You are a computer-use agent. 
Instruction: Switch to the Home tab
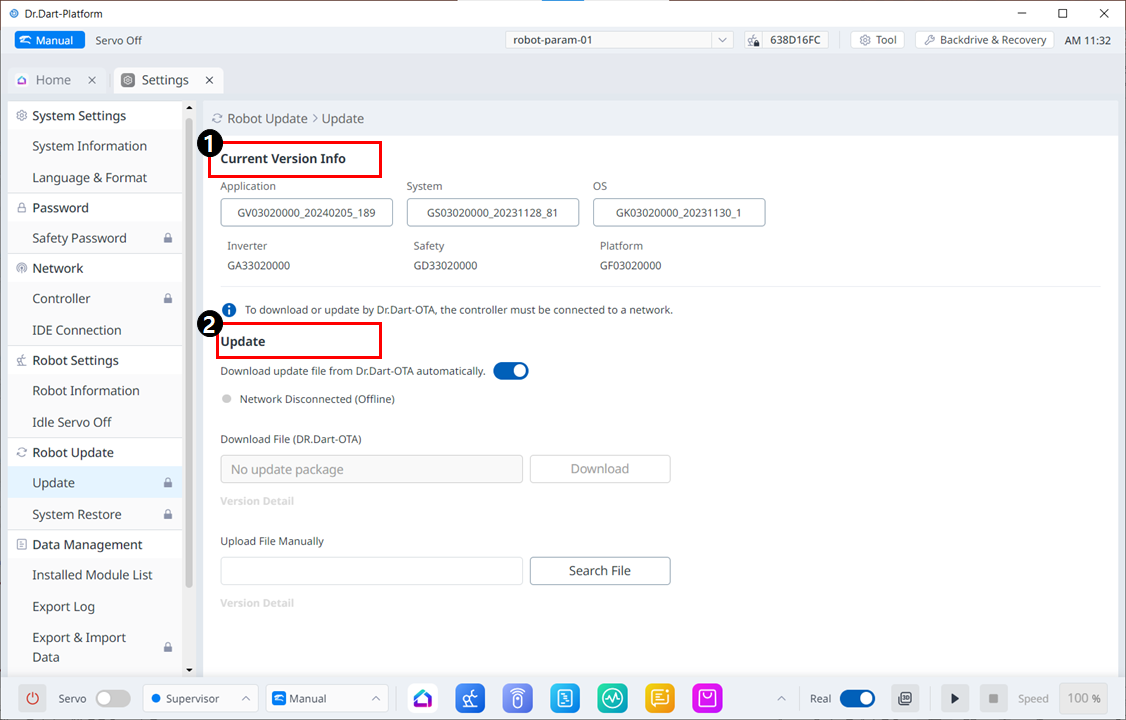click(x=53, y=80)
